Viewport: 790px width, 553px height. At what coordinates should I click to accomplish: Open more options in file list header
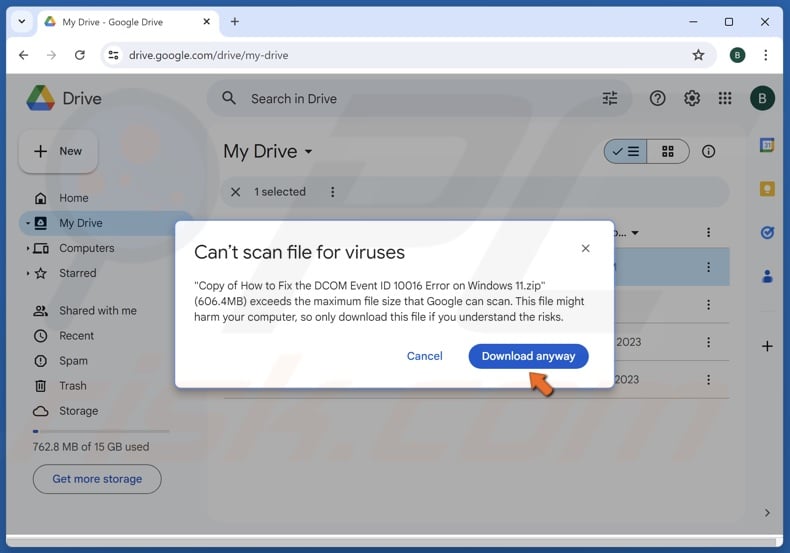tap(708, 232)
